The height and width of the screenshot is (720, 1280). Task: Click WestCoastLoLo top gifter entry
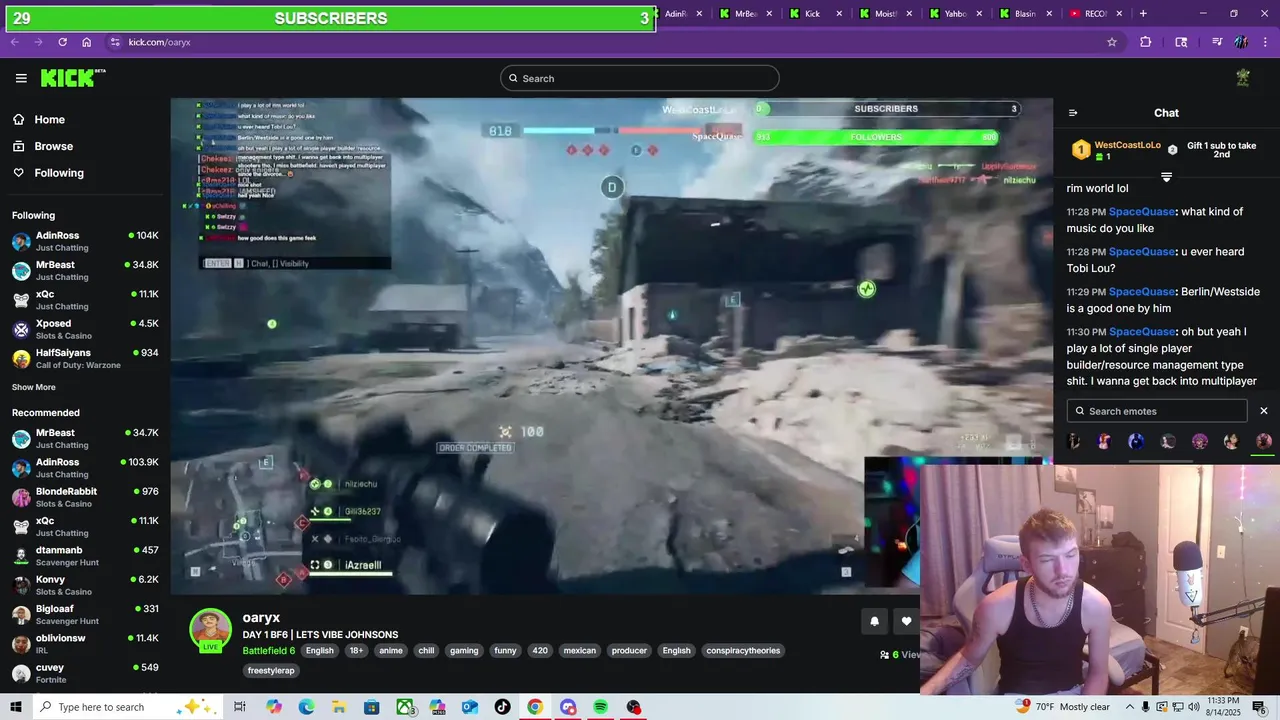click(1117, 150)
